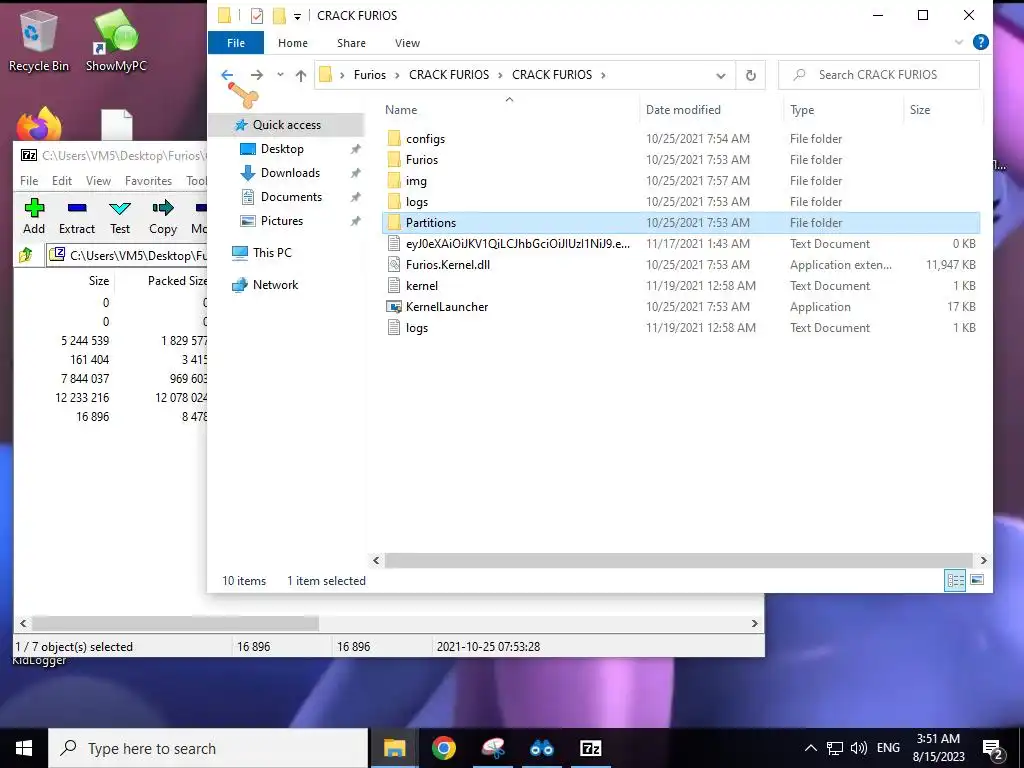Open the binoculars app in taskbar

tap(541, 748)
